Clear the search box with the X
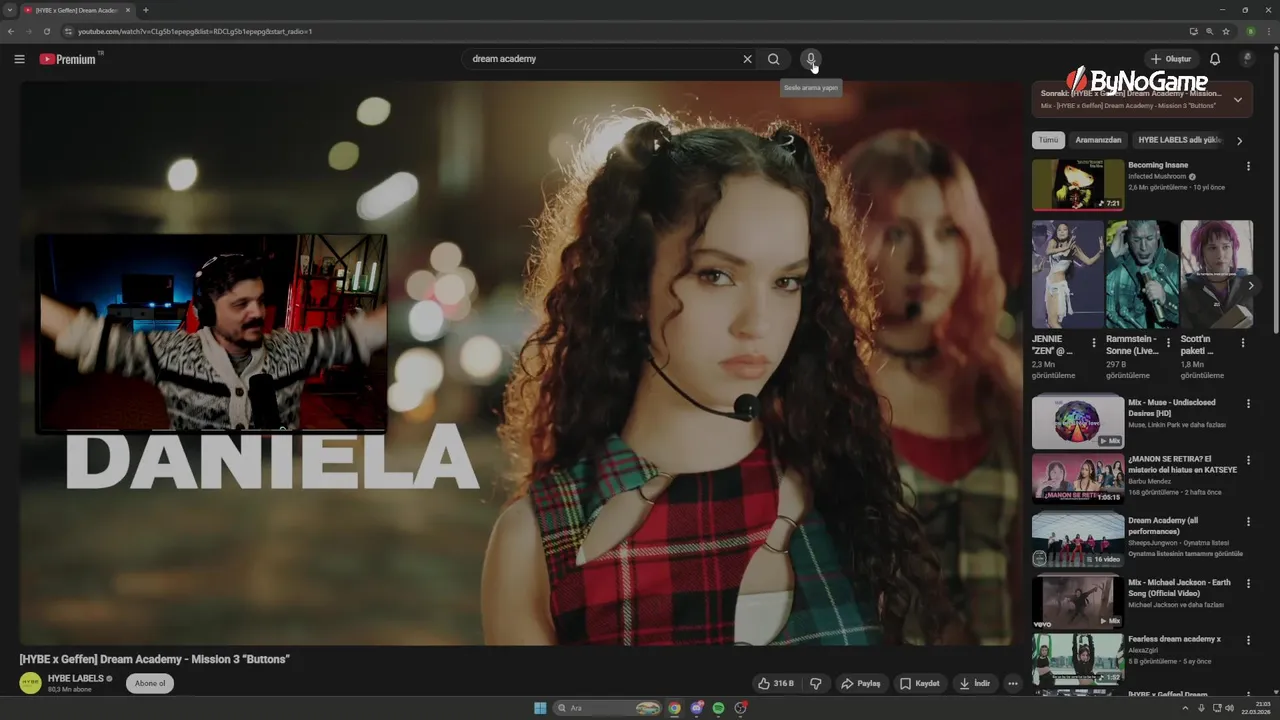1280x720 pixels. coord(747,59)
